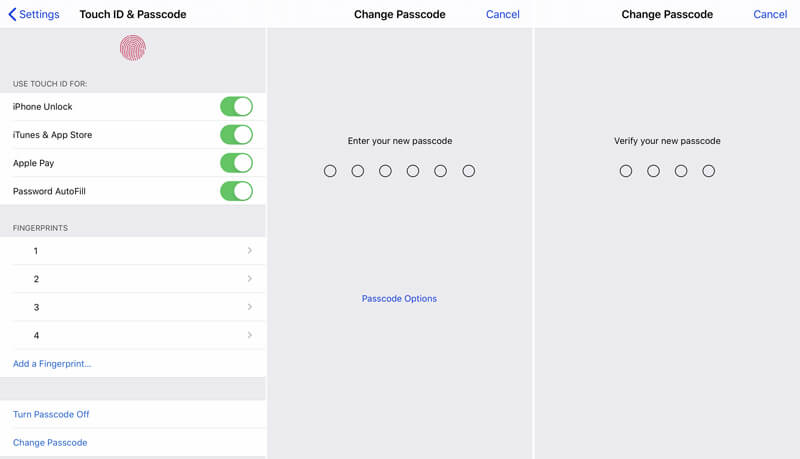Open Passcode Options link
Screen dimensions: 800x459
pyautogui.click(x=399, y=299)
